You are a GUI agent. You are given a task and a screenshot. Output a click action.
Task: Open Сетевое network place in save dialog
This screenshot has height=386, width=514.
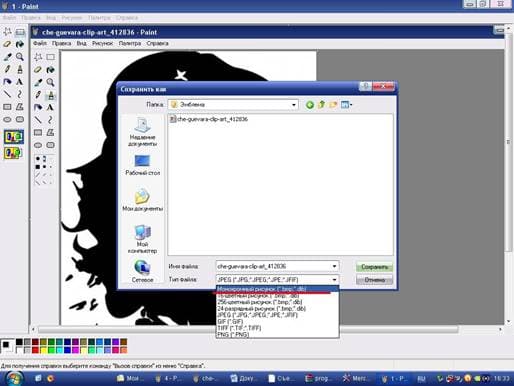tap(143, 271)
